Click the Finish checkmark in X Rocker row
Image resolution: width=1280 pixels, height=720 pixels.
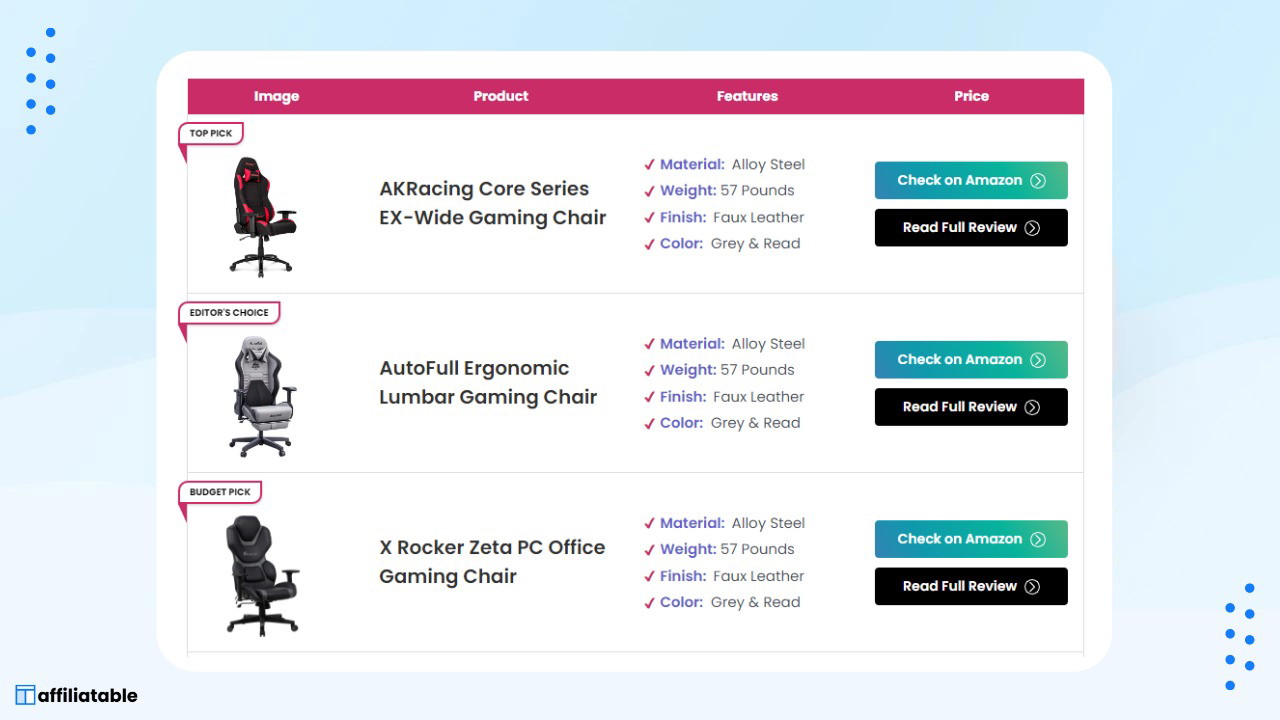[650, 576]
